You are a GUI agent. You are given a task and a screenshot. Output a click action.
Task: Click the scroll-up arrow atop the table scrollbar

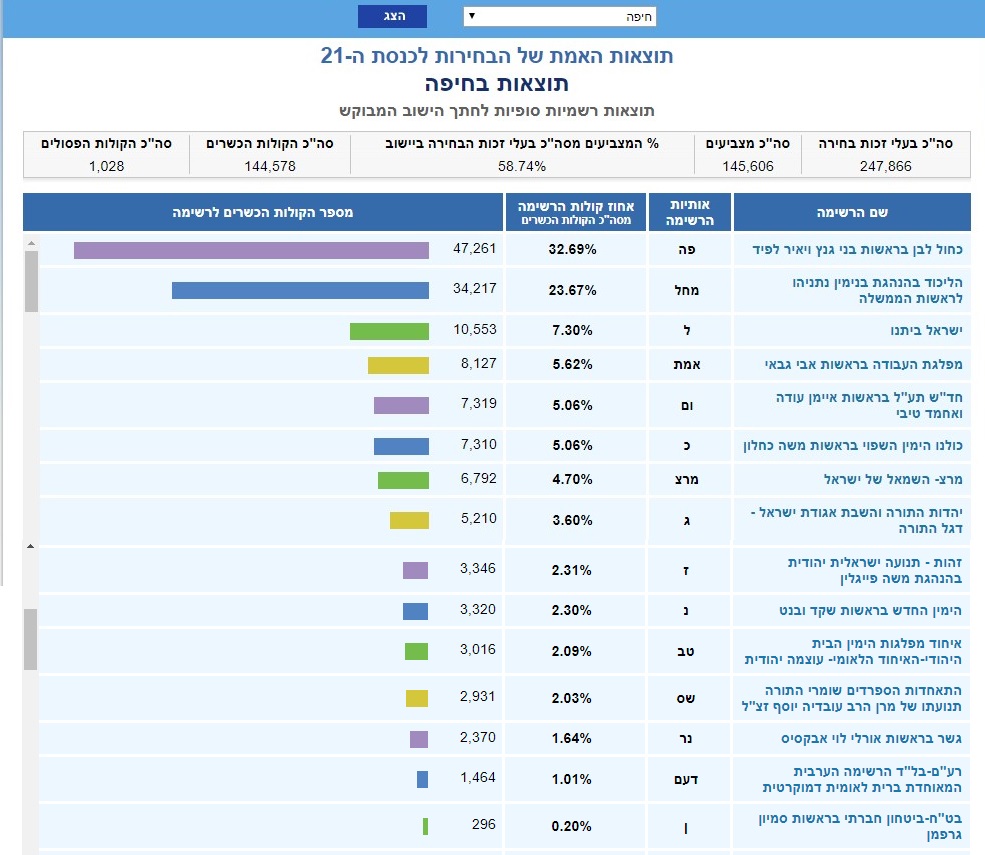[30, 242]
